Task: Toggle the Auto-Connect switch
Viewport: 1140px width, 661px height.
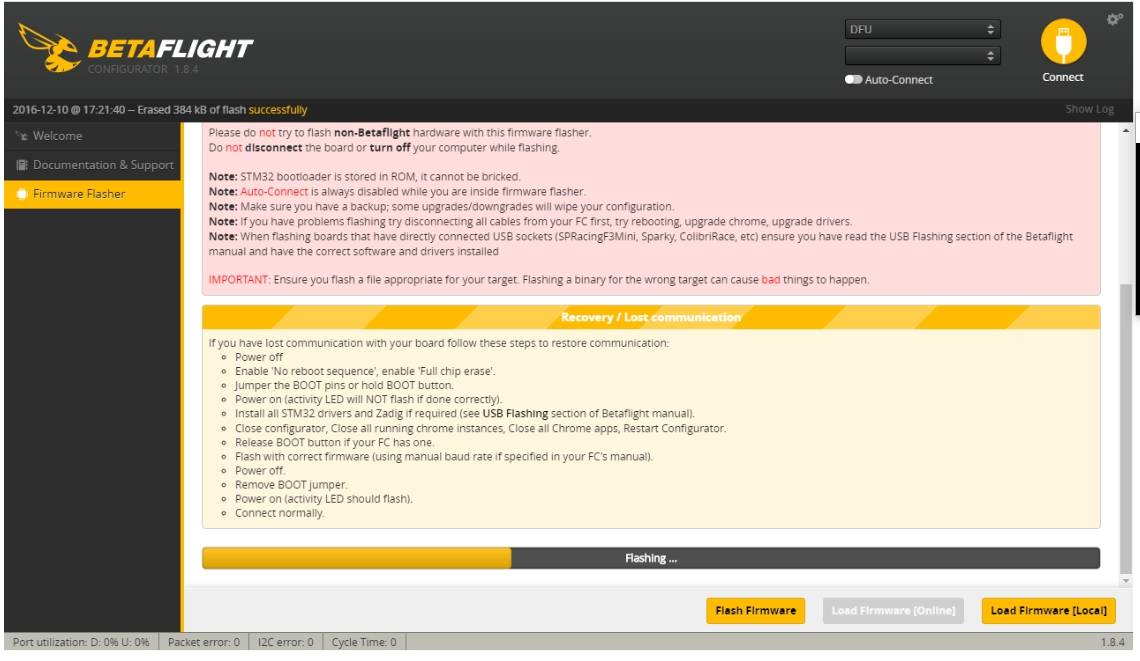Action: point(853,79)
